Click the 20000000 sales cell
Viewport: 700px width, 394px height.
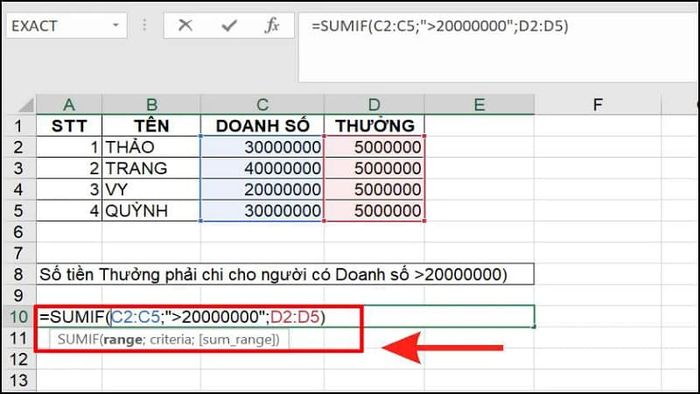tap(262, 190)
